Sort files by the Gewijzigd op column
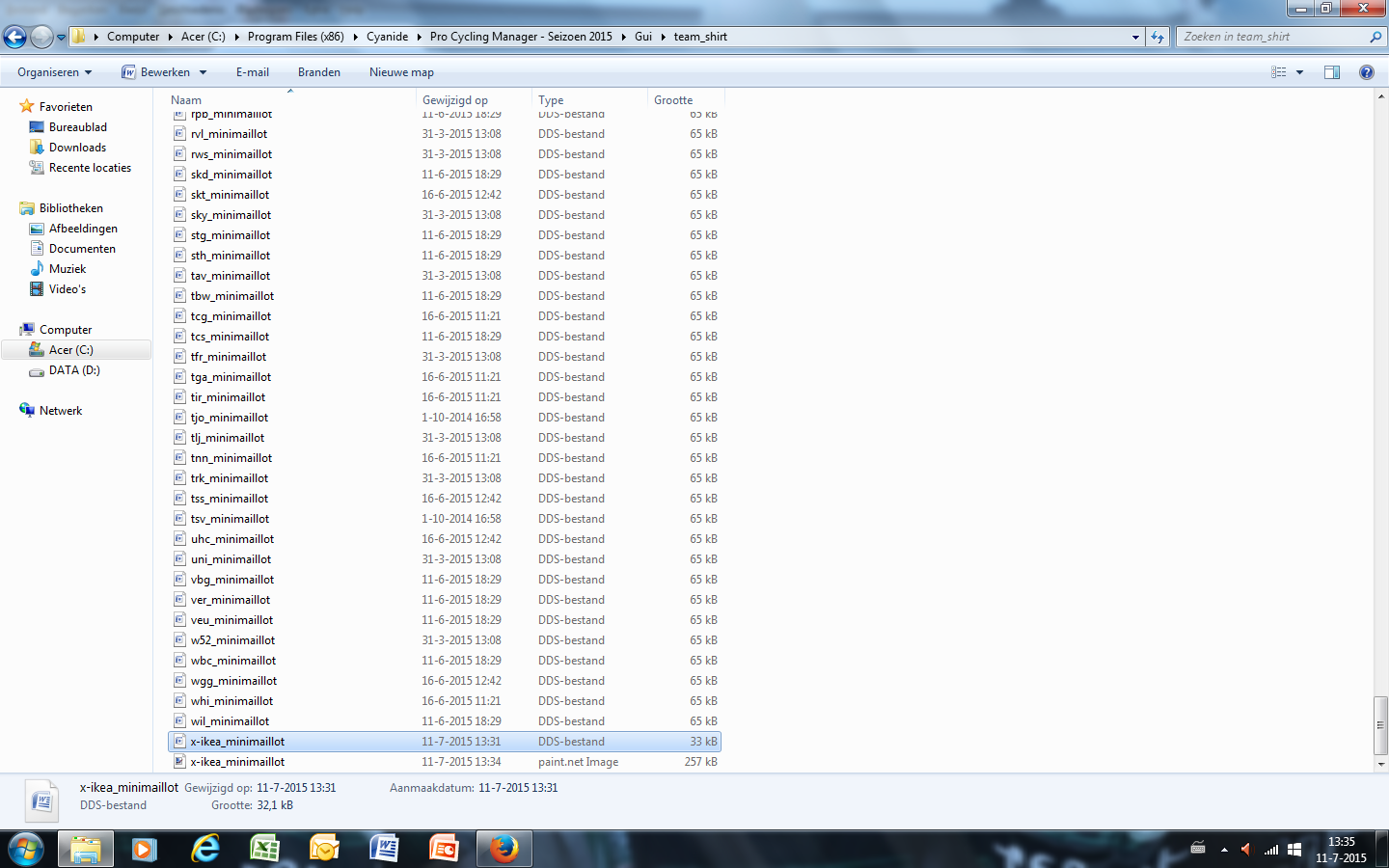Viewport: 1389px width, 868px height. [x=455, y=100]
